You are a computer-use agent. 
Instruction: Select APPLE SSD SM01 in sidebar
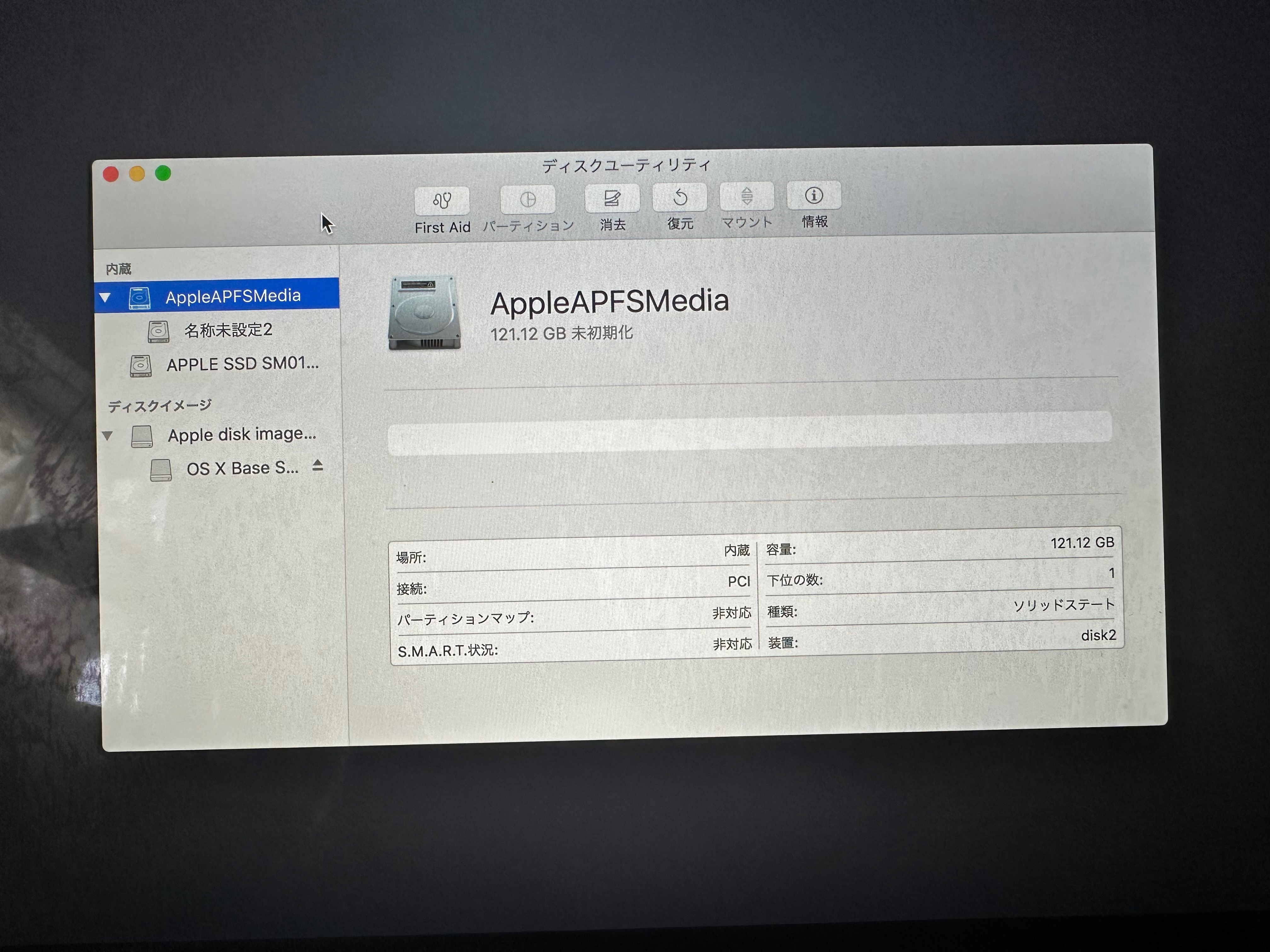click(242, 364)
